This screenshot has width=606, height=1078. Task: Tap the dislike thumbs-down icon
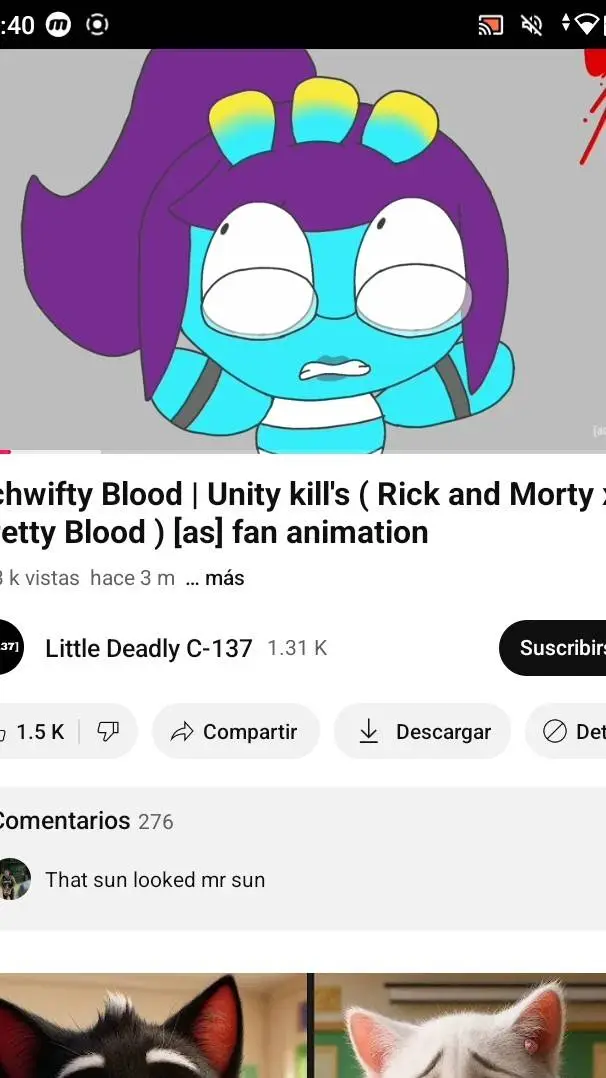pos(108,732)
